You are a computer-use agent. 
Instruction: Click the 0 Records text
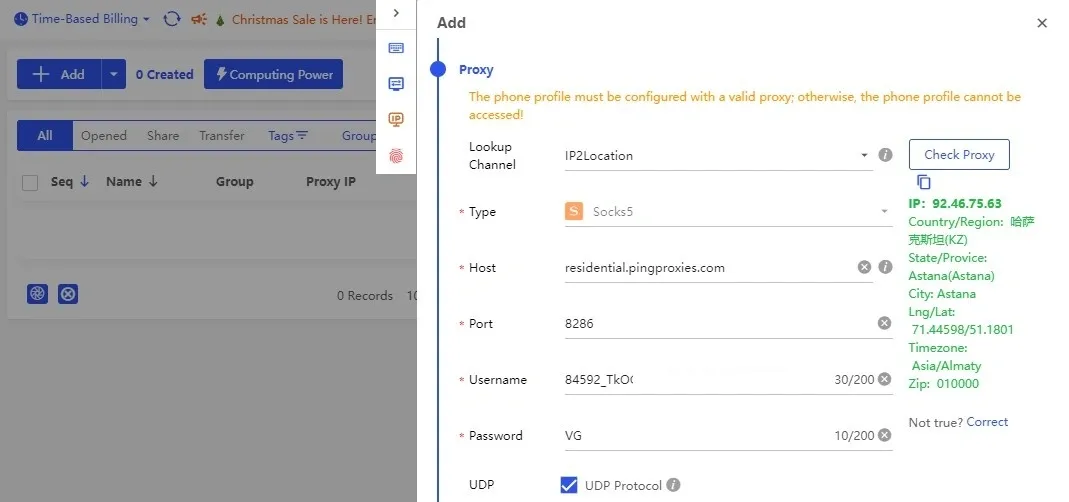[365, 295]
